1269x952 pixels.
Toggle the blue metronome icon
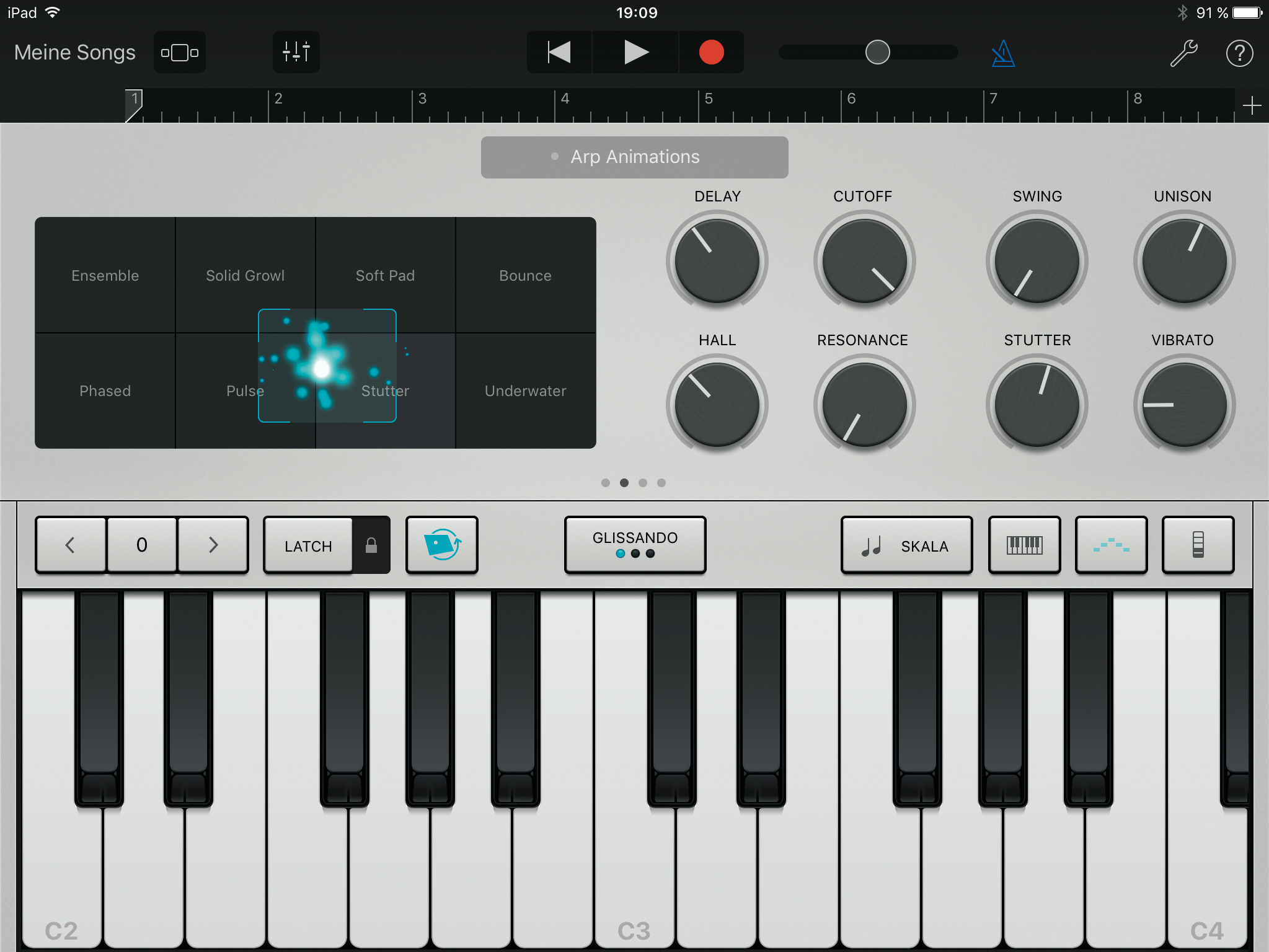(1002, 54)
